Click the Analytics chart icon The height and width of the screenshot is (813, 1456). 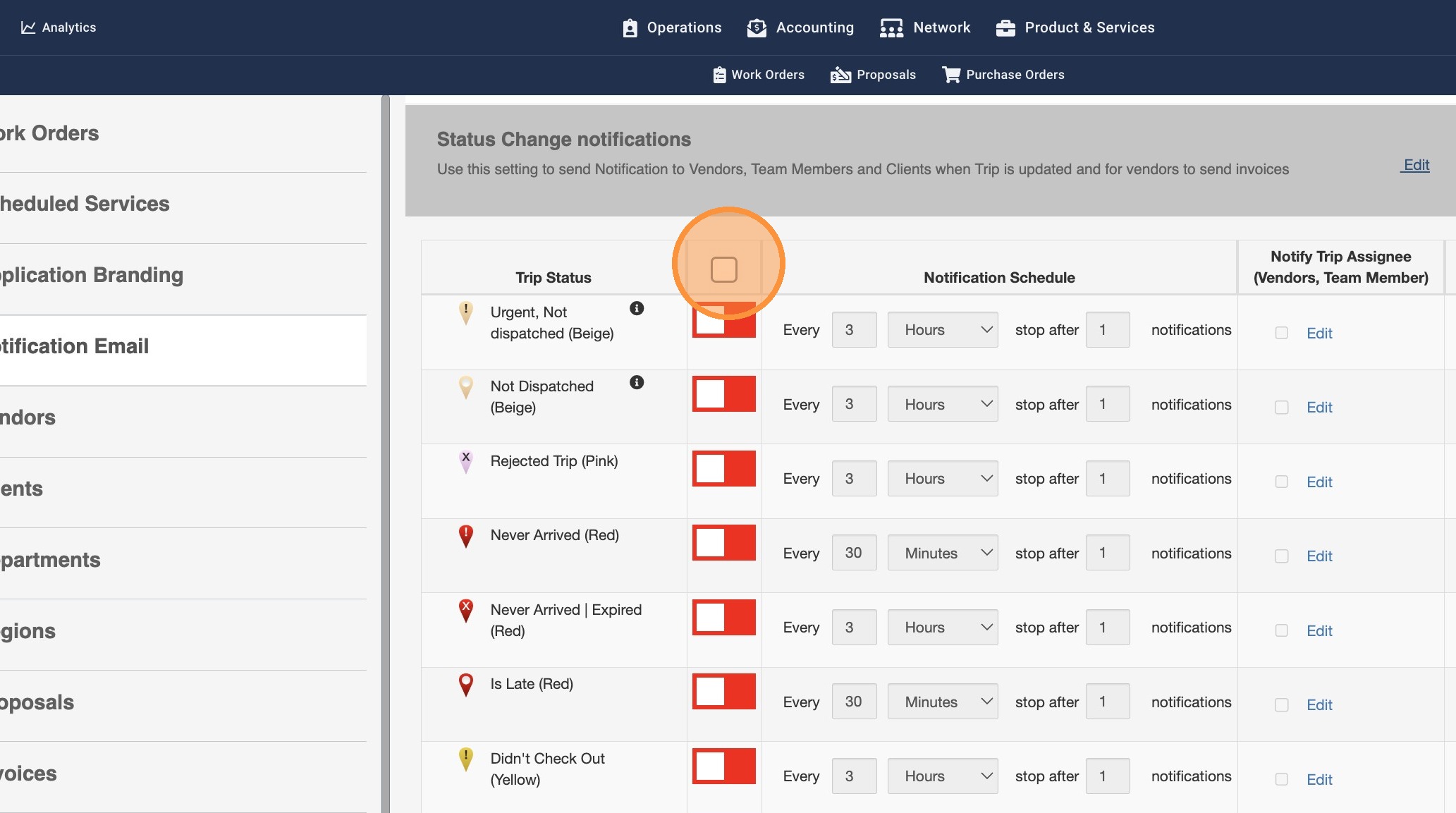coord(28,27)
